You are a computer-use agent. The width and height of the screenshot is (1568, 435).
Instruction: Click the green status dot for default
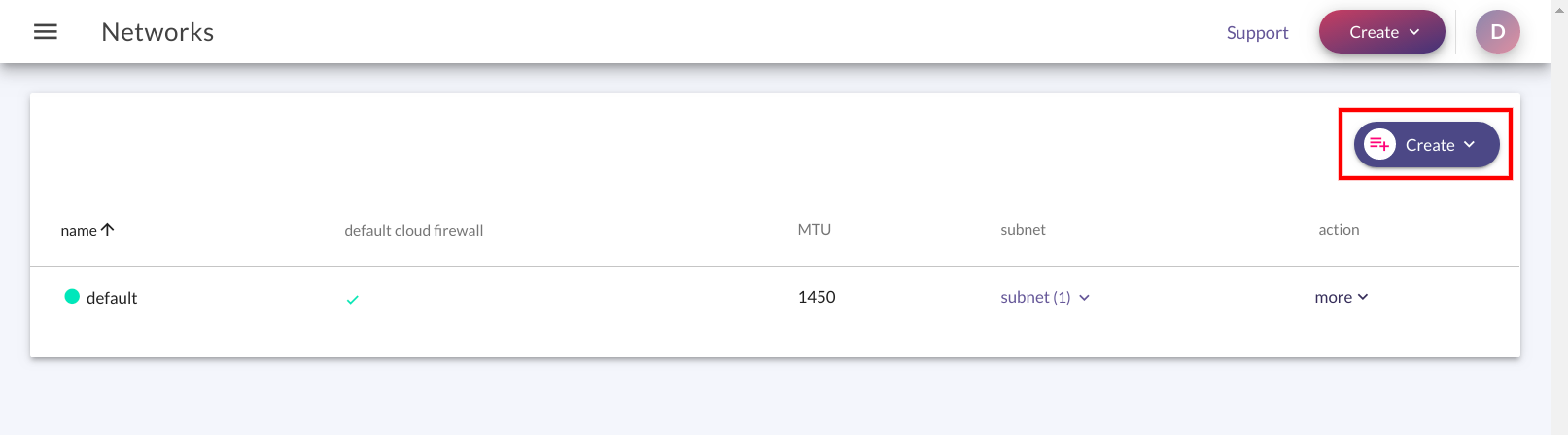[72, 297]
